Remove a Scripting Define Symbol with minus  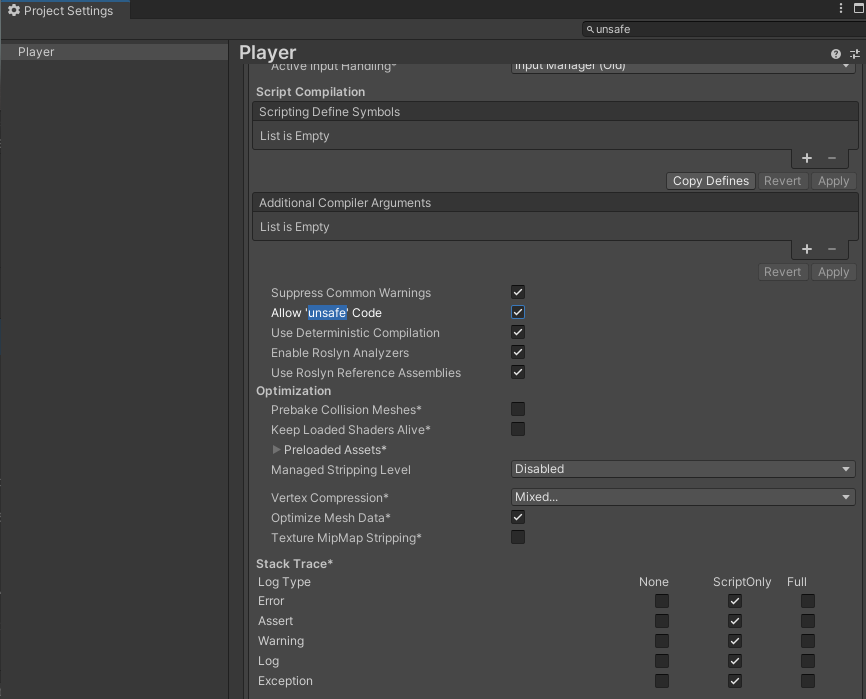[832, 158]
